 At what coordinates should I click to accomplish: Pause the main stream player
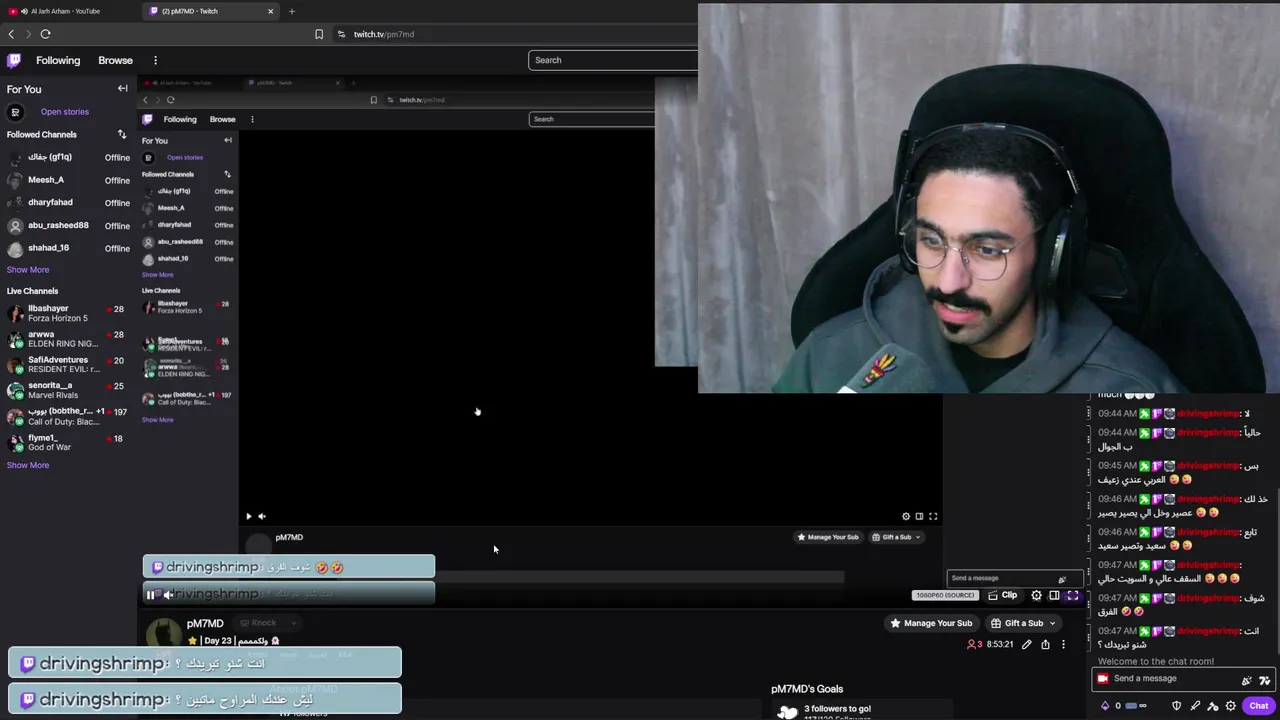[151, 595]
